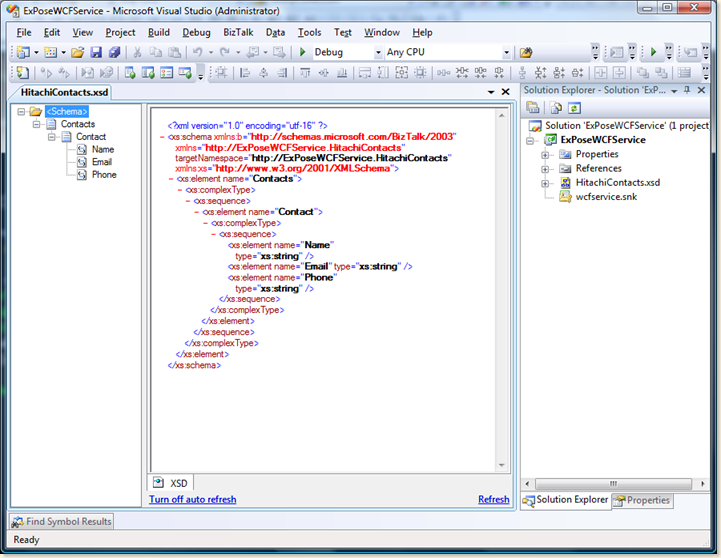Open the active documents dropdown arrow
The image size is (721, 558).
coord(491,92)
